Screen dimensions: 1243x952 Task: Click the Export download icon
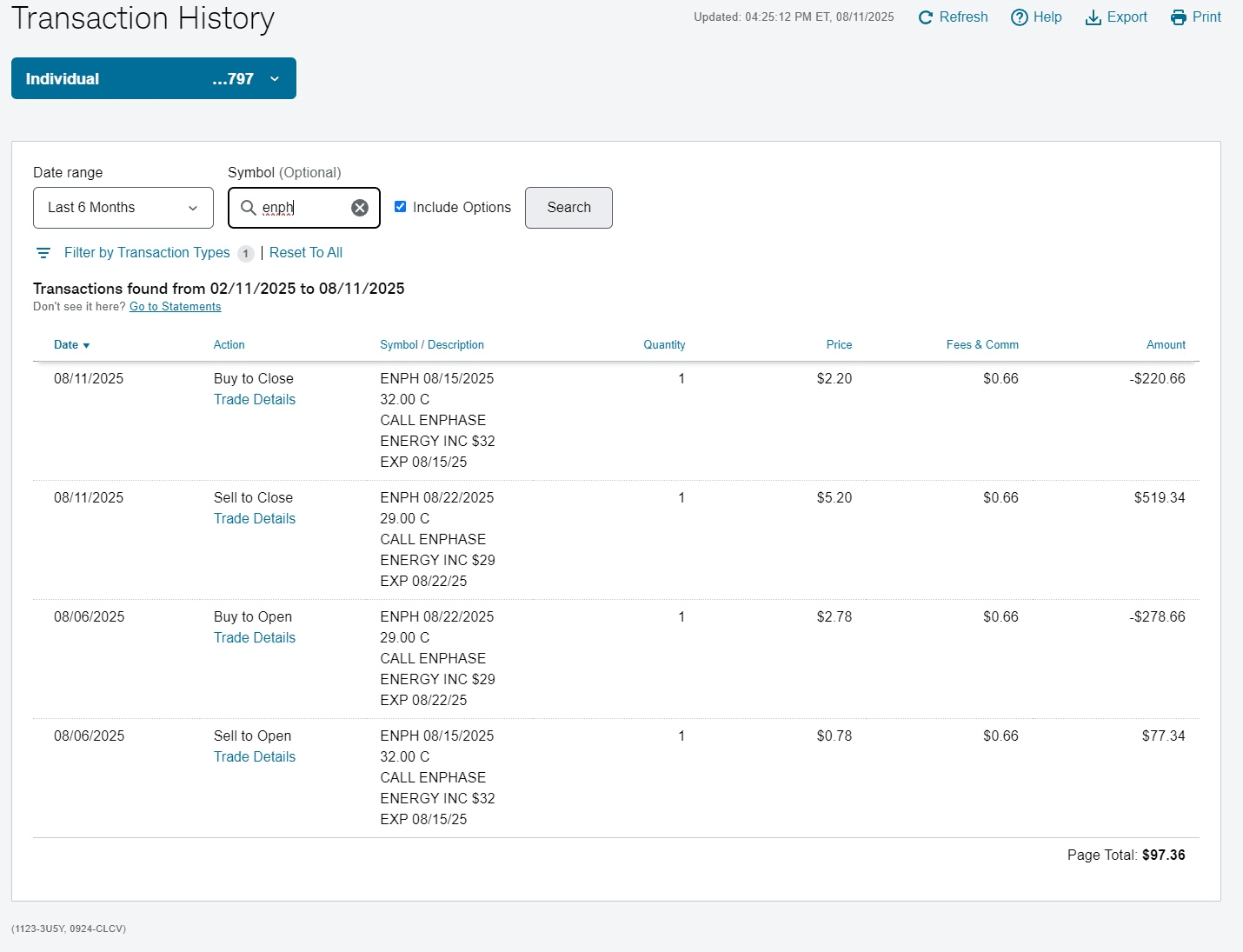click(x=1093, y=17)
